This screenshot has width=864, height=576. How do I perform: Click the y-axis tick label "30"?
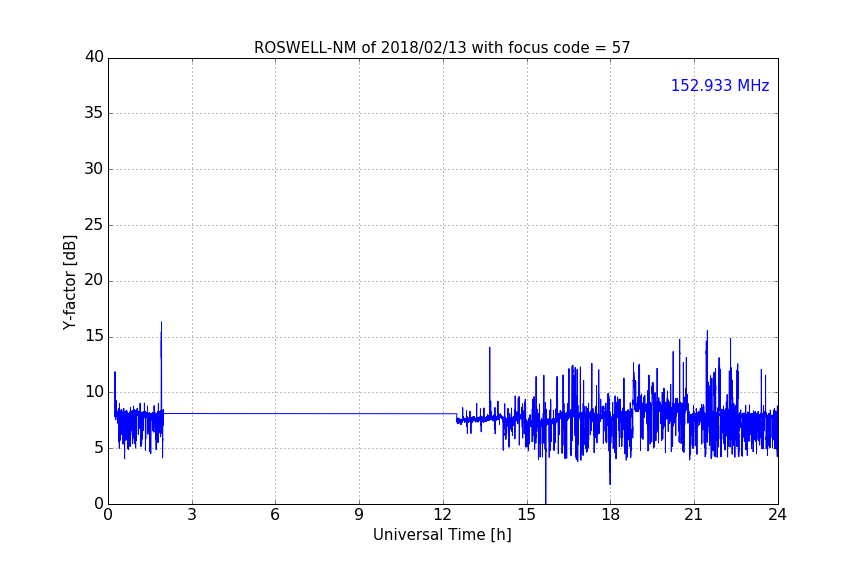click(x=94, y=169)
